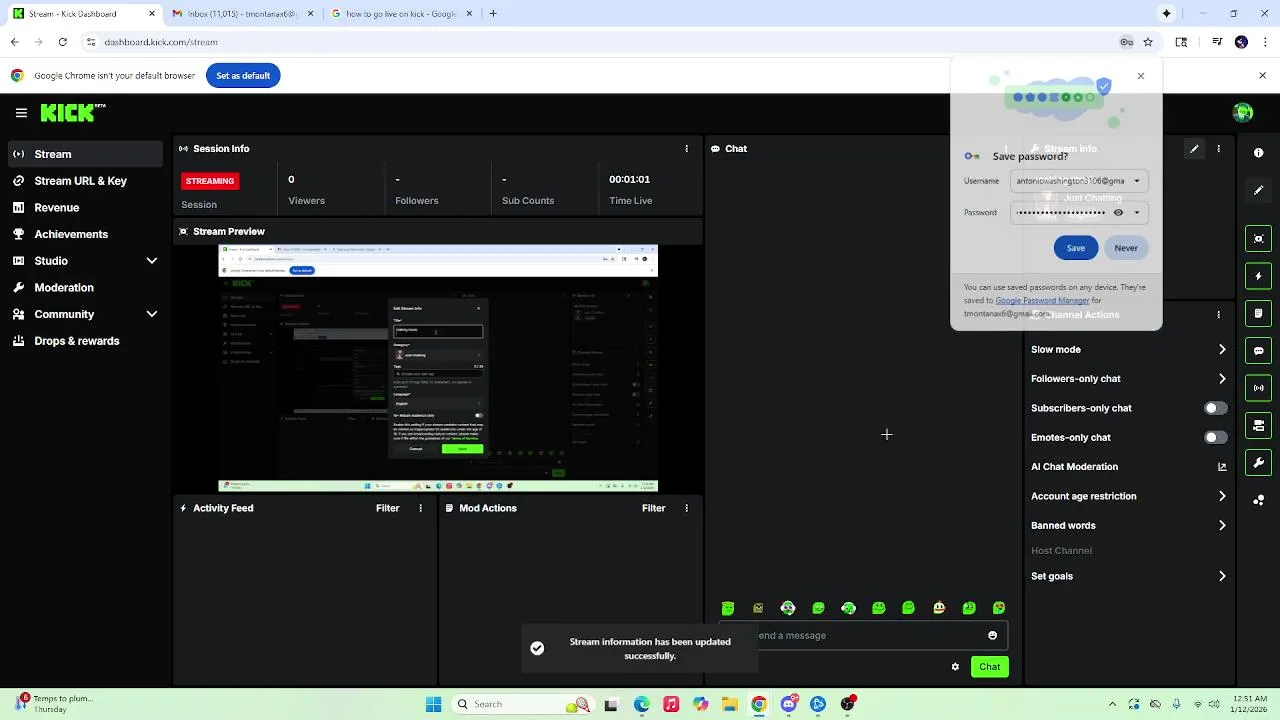Viewport: 1280px width, 720px height.
Task: Click the info icon in the right sidebar
Action: pyautogui.click(x=1259, y=153)
